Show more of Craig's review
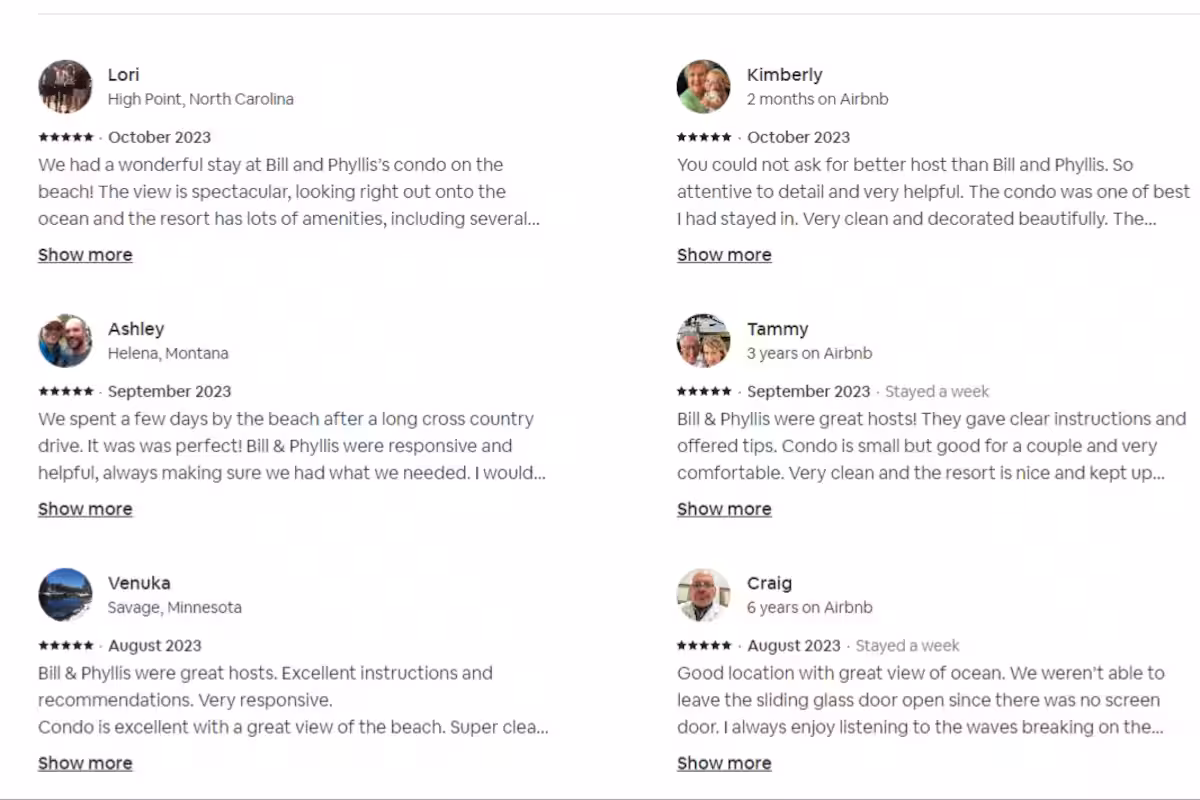The image size is (1200, 800). (724, 763)
